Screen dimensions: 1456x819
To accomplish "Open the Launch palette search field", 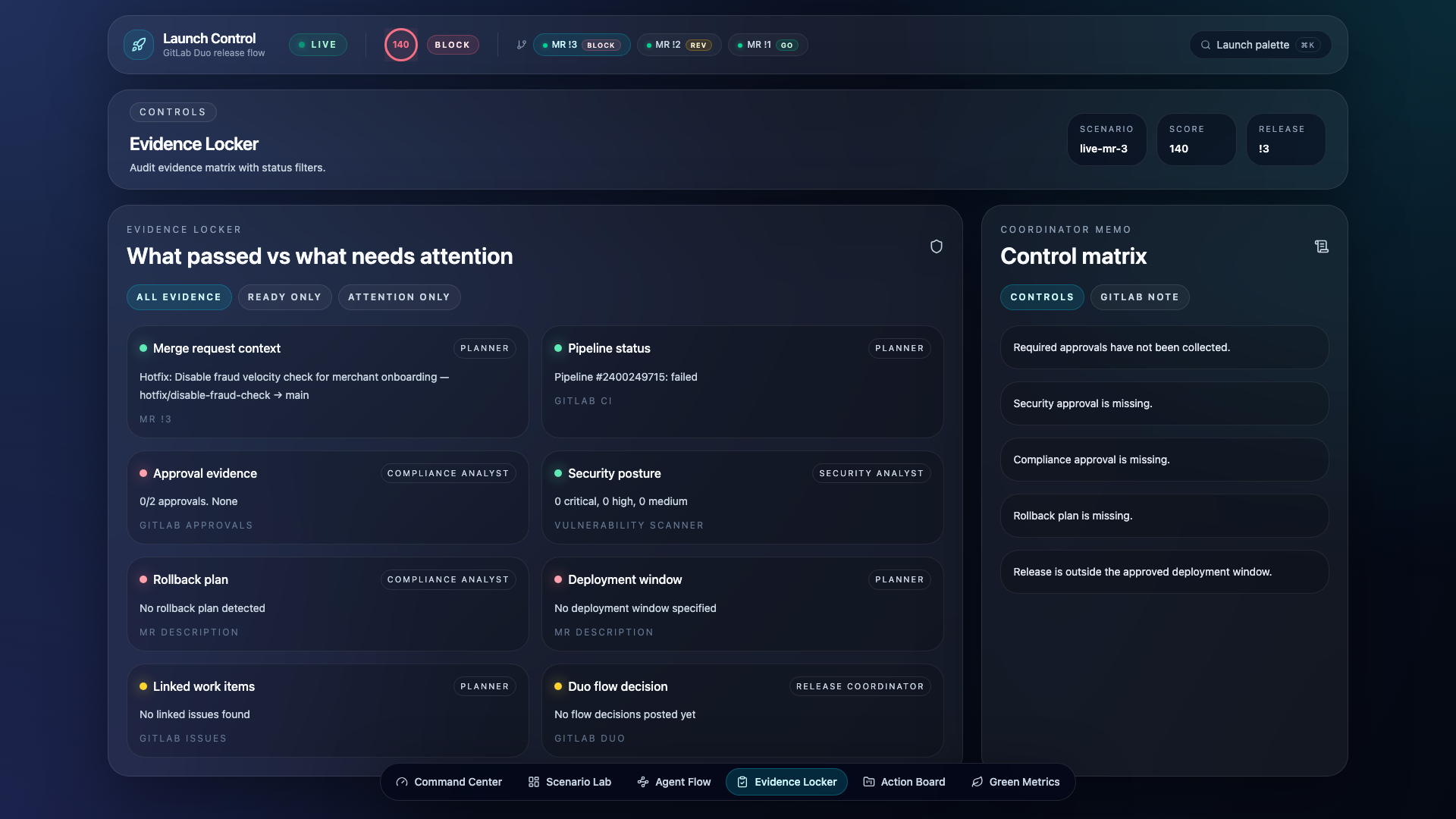I will click(x=1260, y=45).
